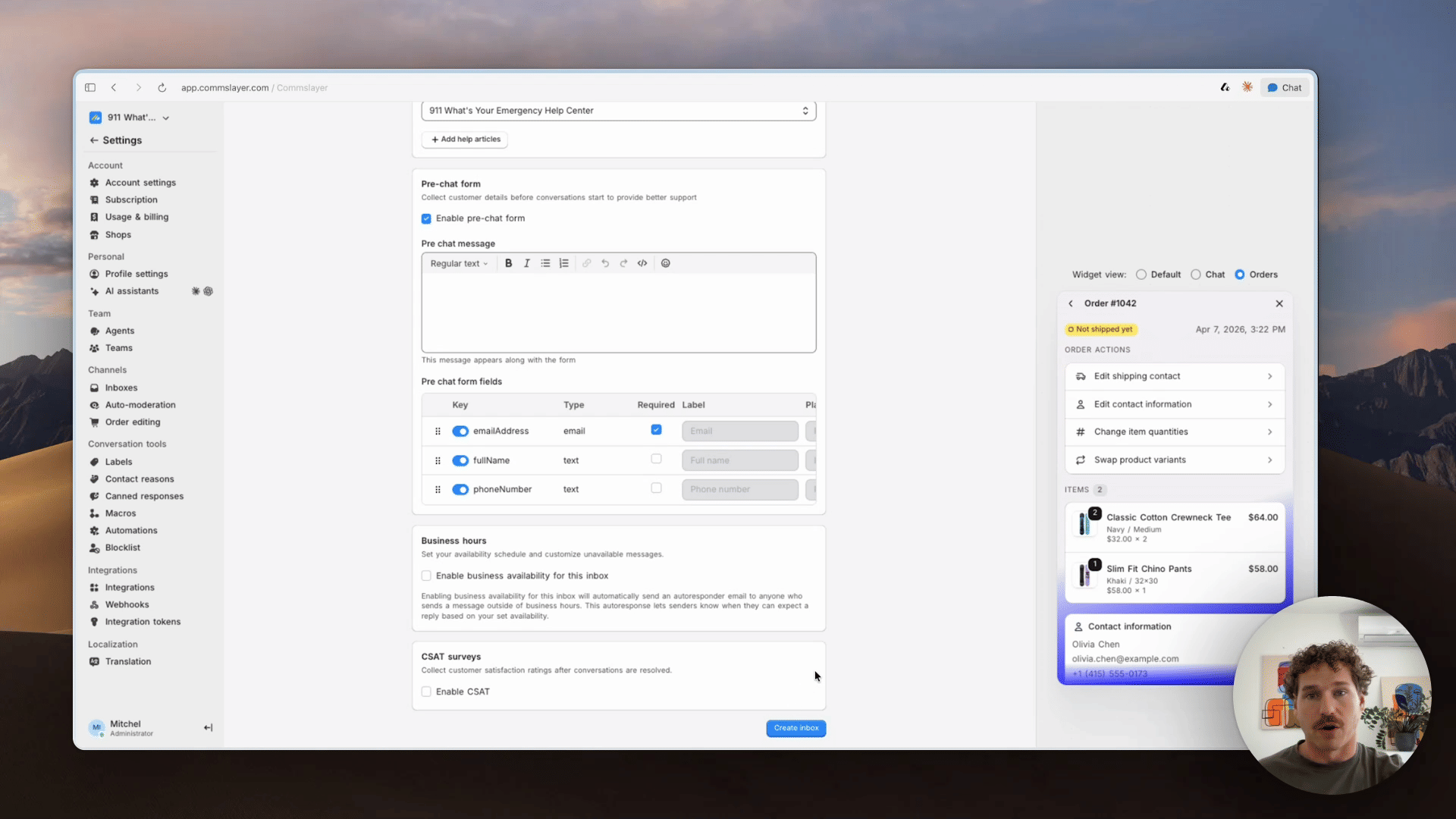This screenshot has width=1456, height=819.
Task: Open Inboxes in settings sidebar
Action: [121, 388]
